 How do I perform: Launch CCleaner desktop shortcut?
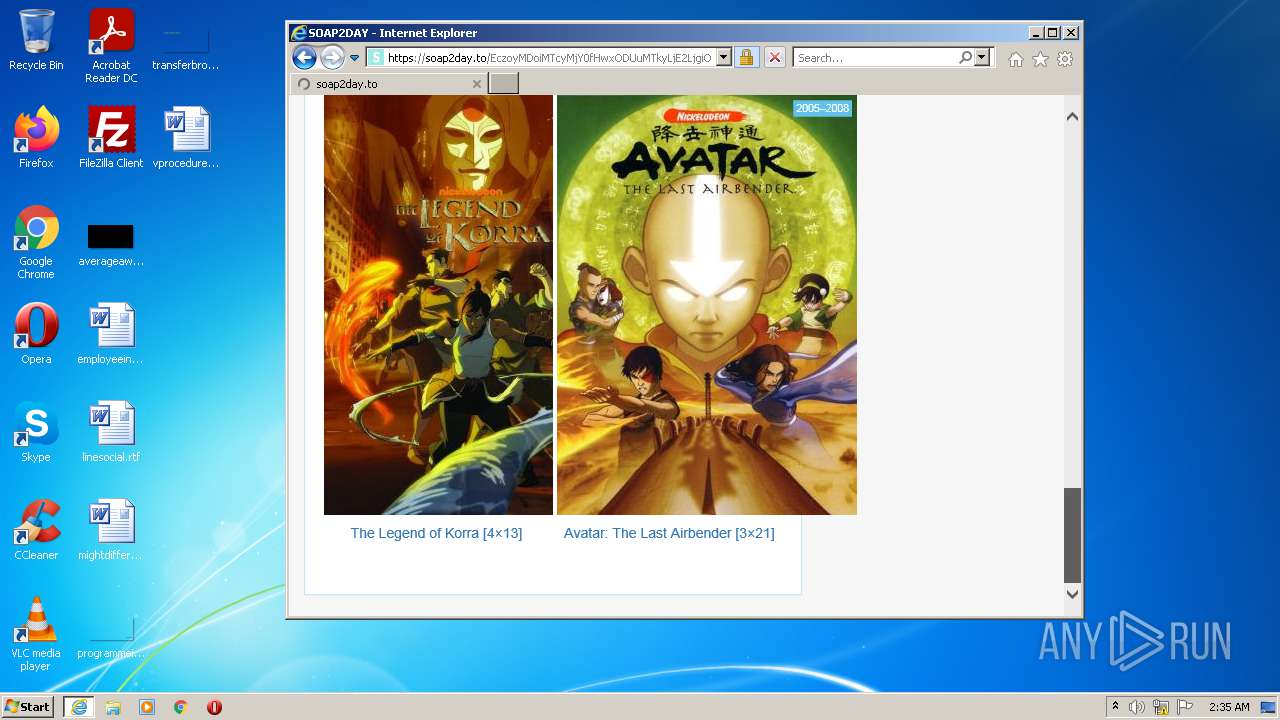click(36, 530)
